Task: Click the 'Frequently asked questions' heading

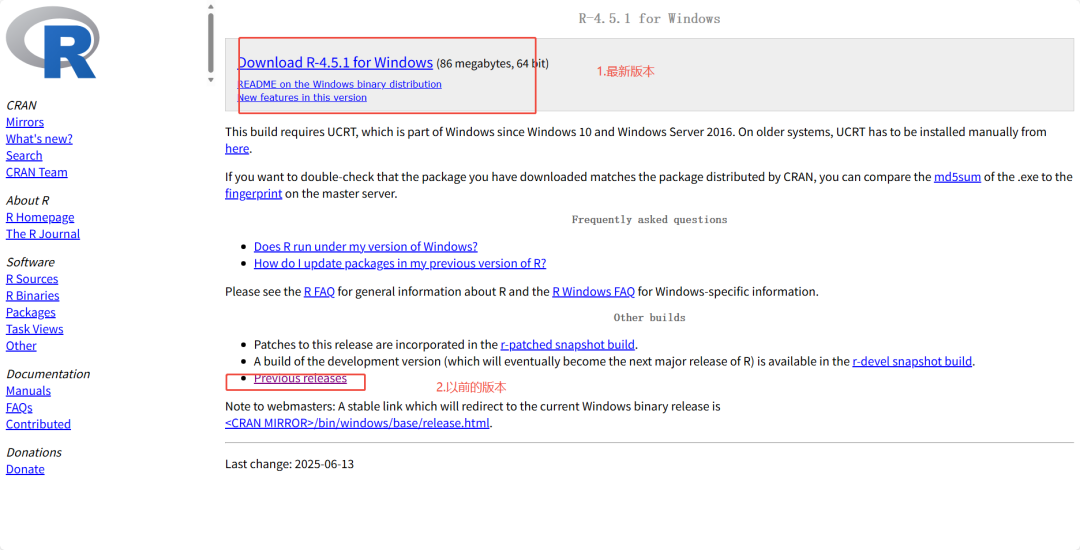Action: click(650, 220)
